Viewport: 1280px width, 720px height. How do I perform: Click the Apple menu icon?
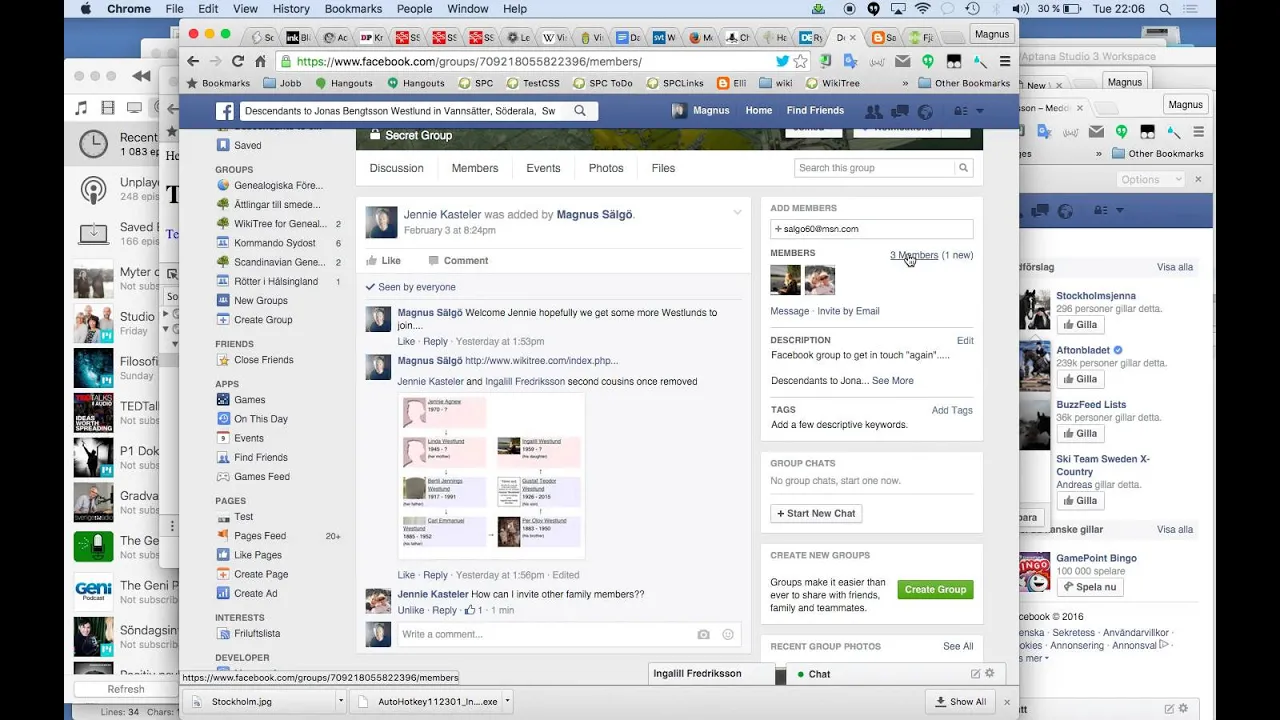click(85, 9)
